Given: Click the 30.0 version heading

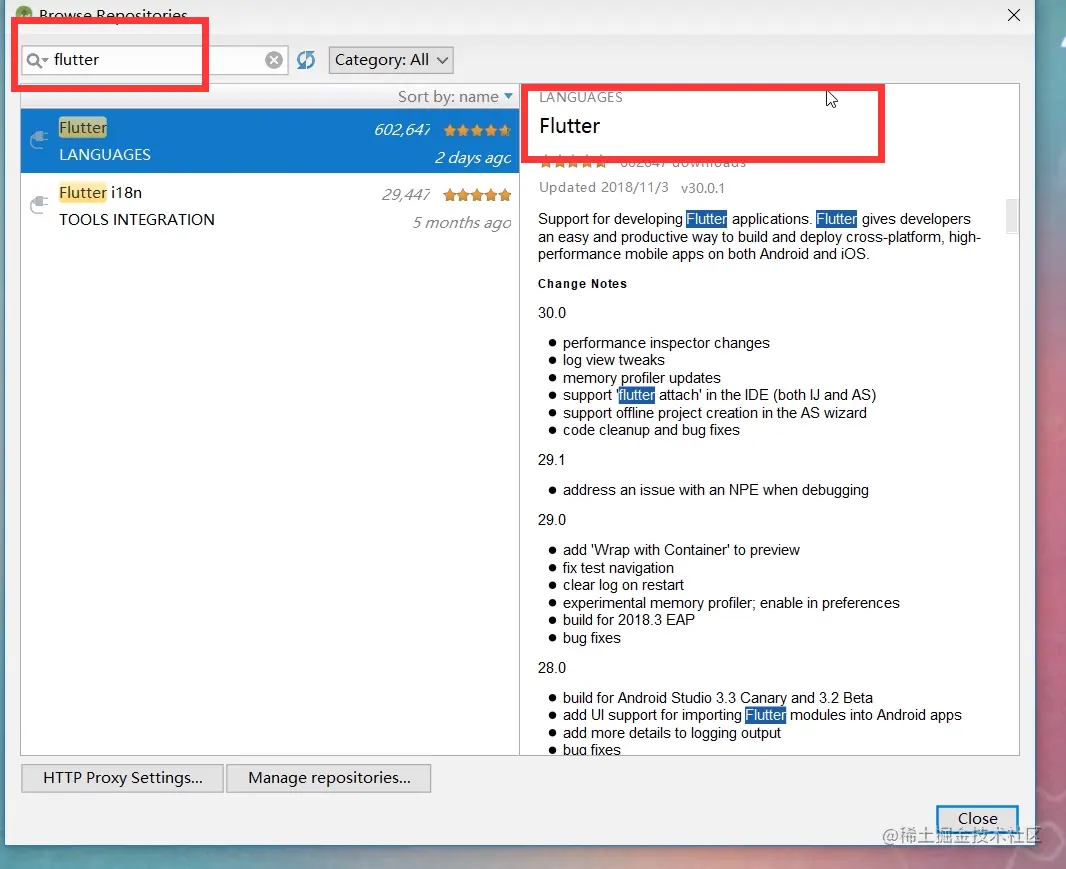Looking at the screenshot, I should click(x=552, y=313).
